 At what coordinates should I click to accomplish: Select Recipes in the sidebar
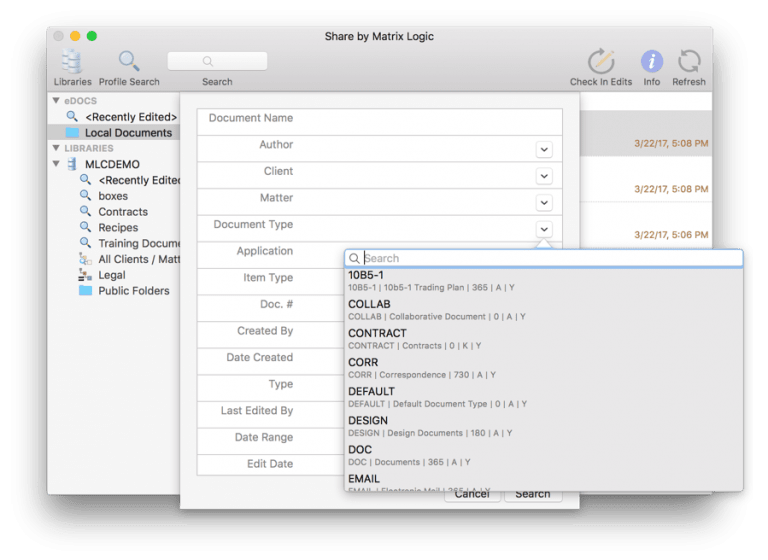tap(118, 227)
